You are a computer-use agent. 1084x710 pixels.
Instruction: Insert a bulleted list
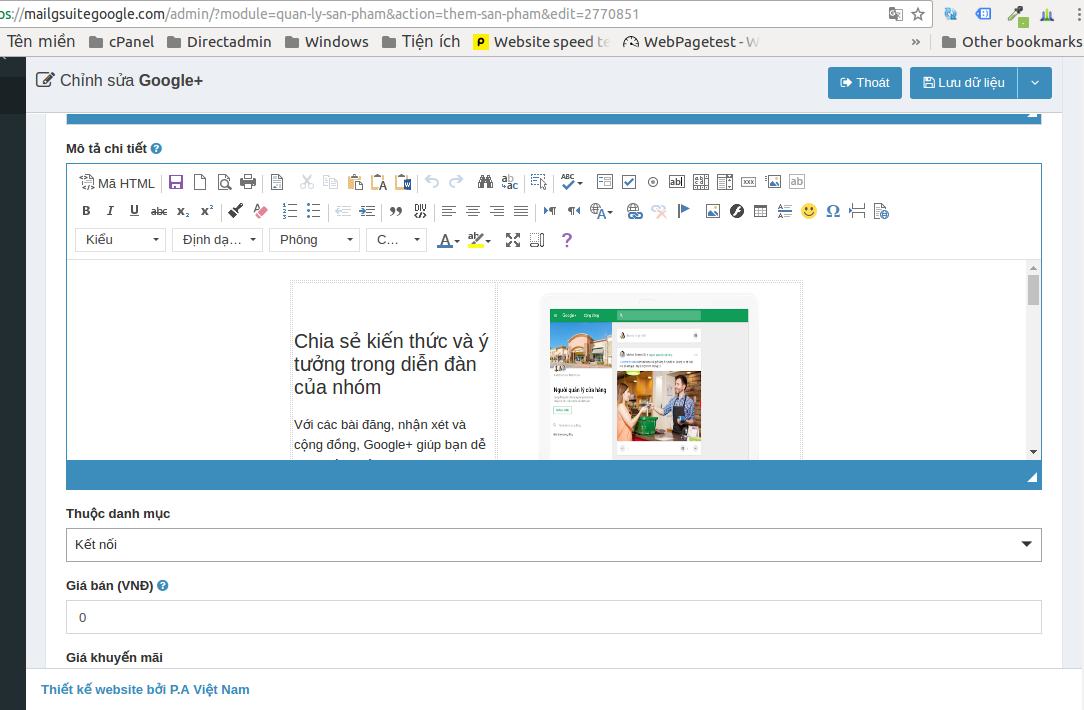click(314, 211)
